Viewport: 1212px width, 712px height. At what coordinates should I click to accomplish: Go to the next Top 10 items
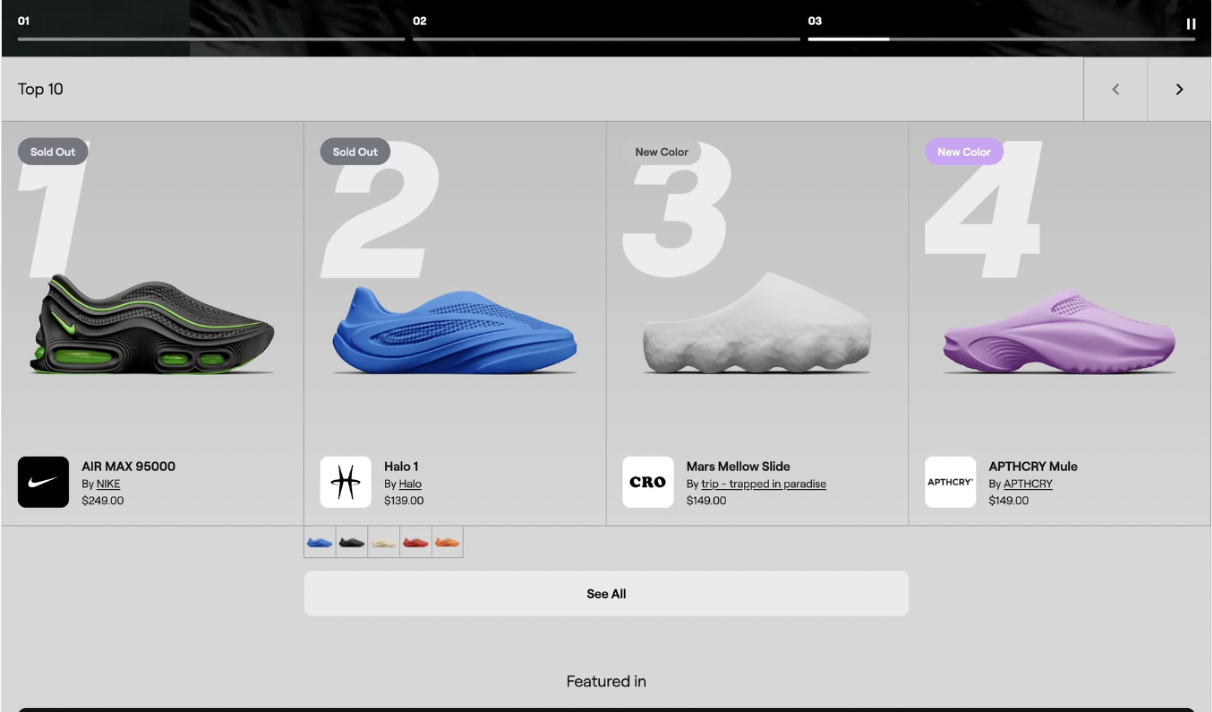tap(1179, 89)
